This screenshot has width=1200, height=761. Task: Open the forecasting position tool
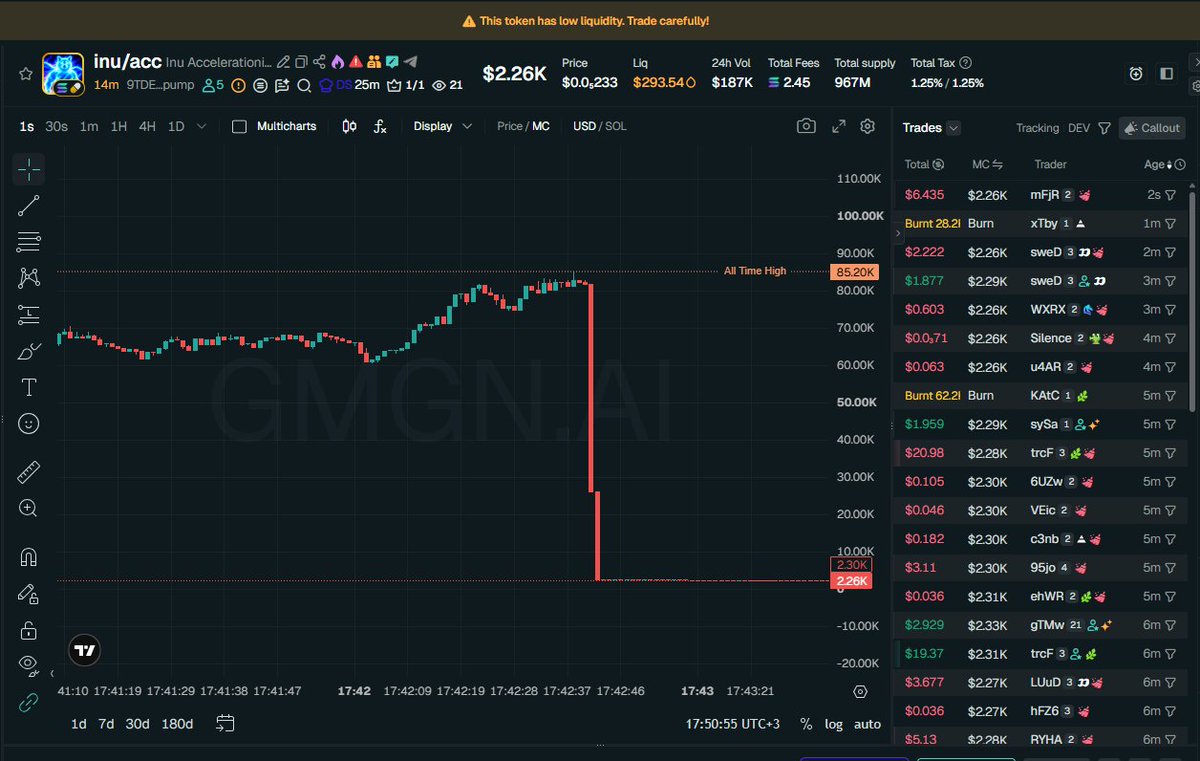29,315
